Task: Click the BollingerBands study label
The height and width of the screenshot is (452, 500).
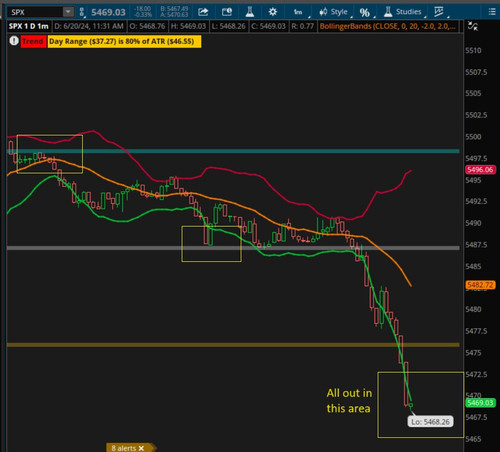Action: pos(388,26)
